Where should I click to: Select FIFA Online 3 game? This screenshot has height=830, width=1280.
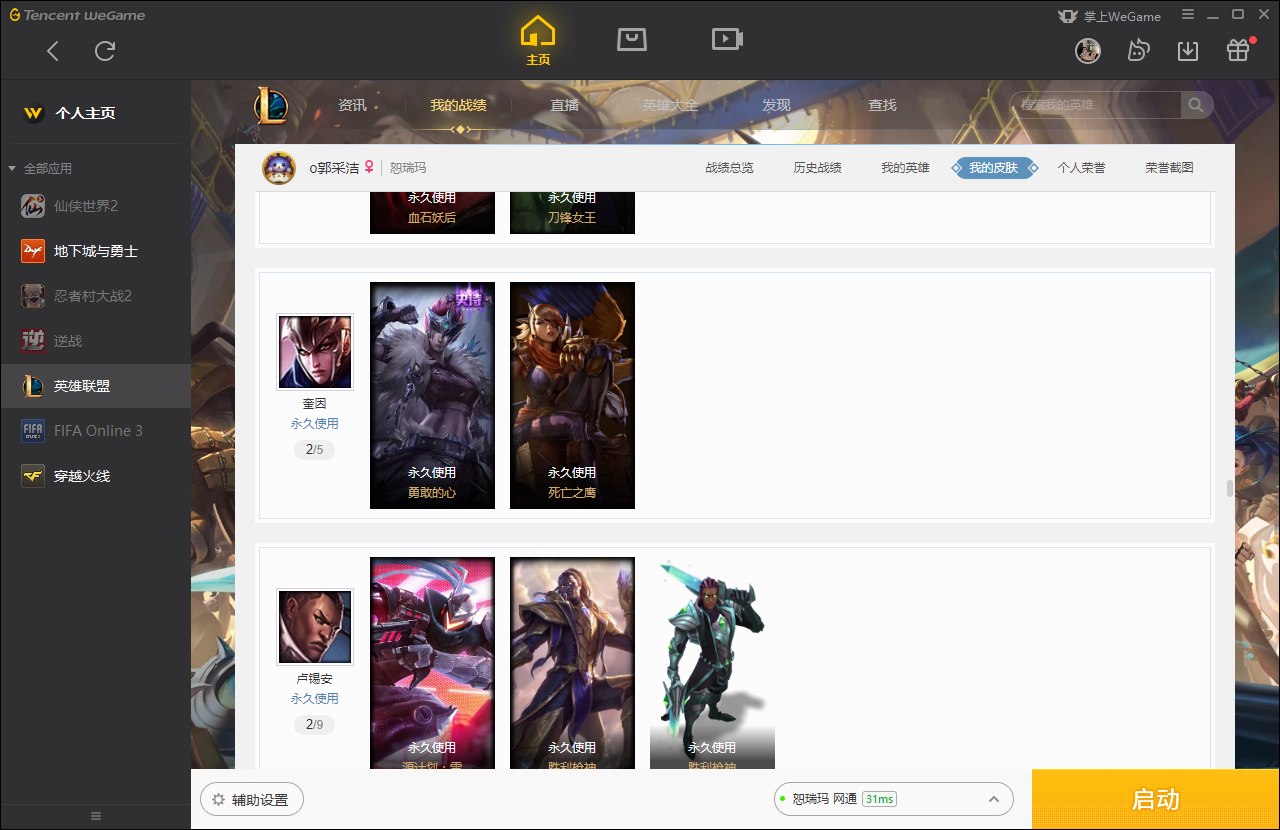pos(95,431)
